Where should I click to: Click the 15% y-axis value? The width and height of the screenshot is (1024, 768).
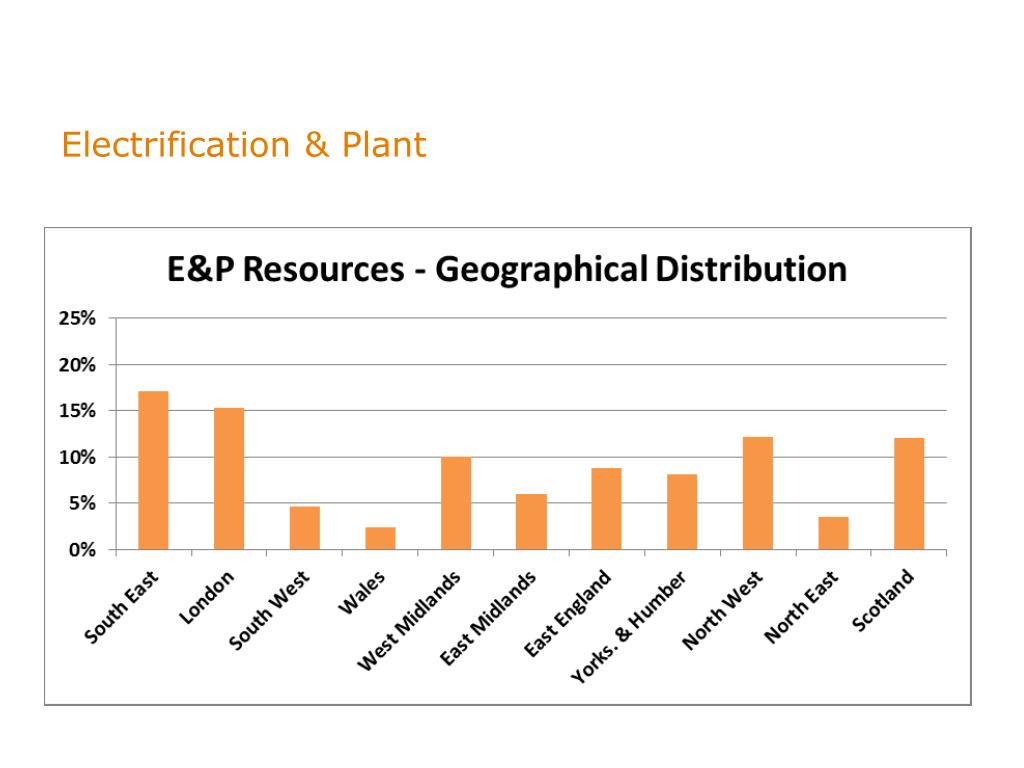(77, 411)
